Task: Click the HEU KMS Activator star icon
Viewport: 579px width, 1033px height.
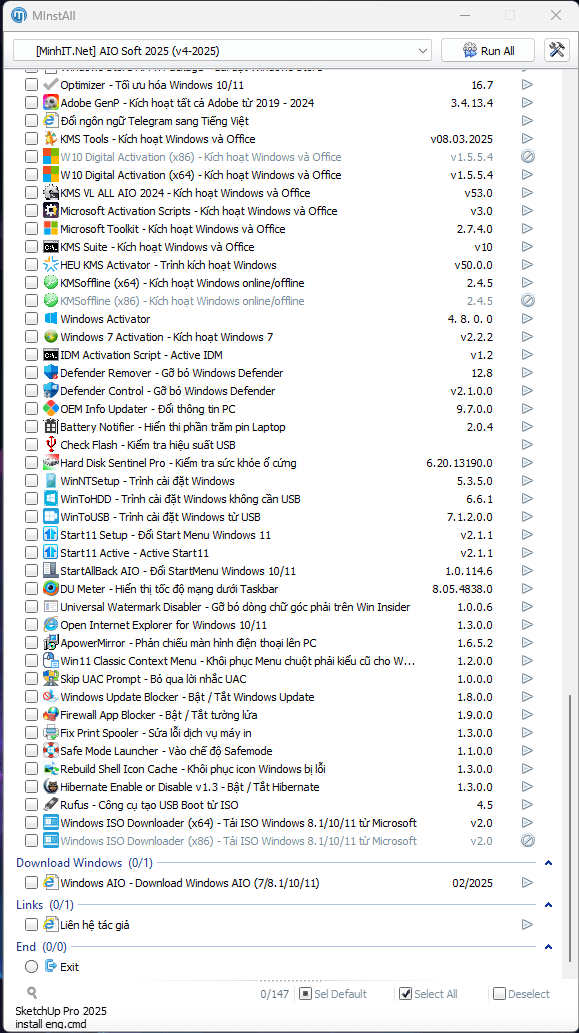Action: 51,265
